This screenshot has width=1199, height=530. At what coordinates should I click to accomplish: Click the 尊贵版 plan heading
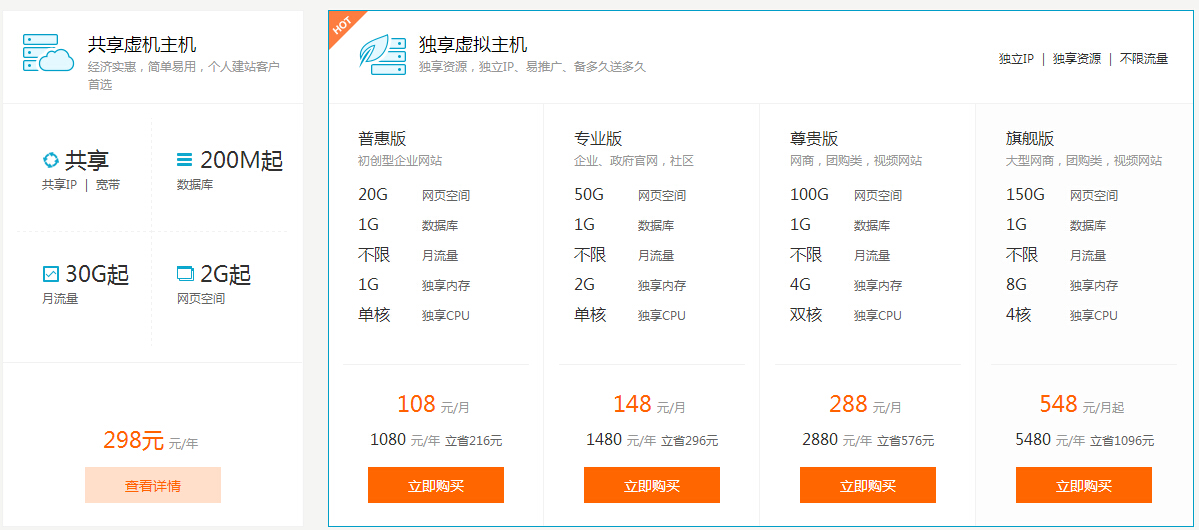click(814, 139)
